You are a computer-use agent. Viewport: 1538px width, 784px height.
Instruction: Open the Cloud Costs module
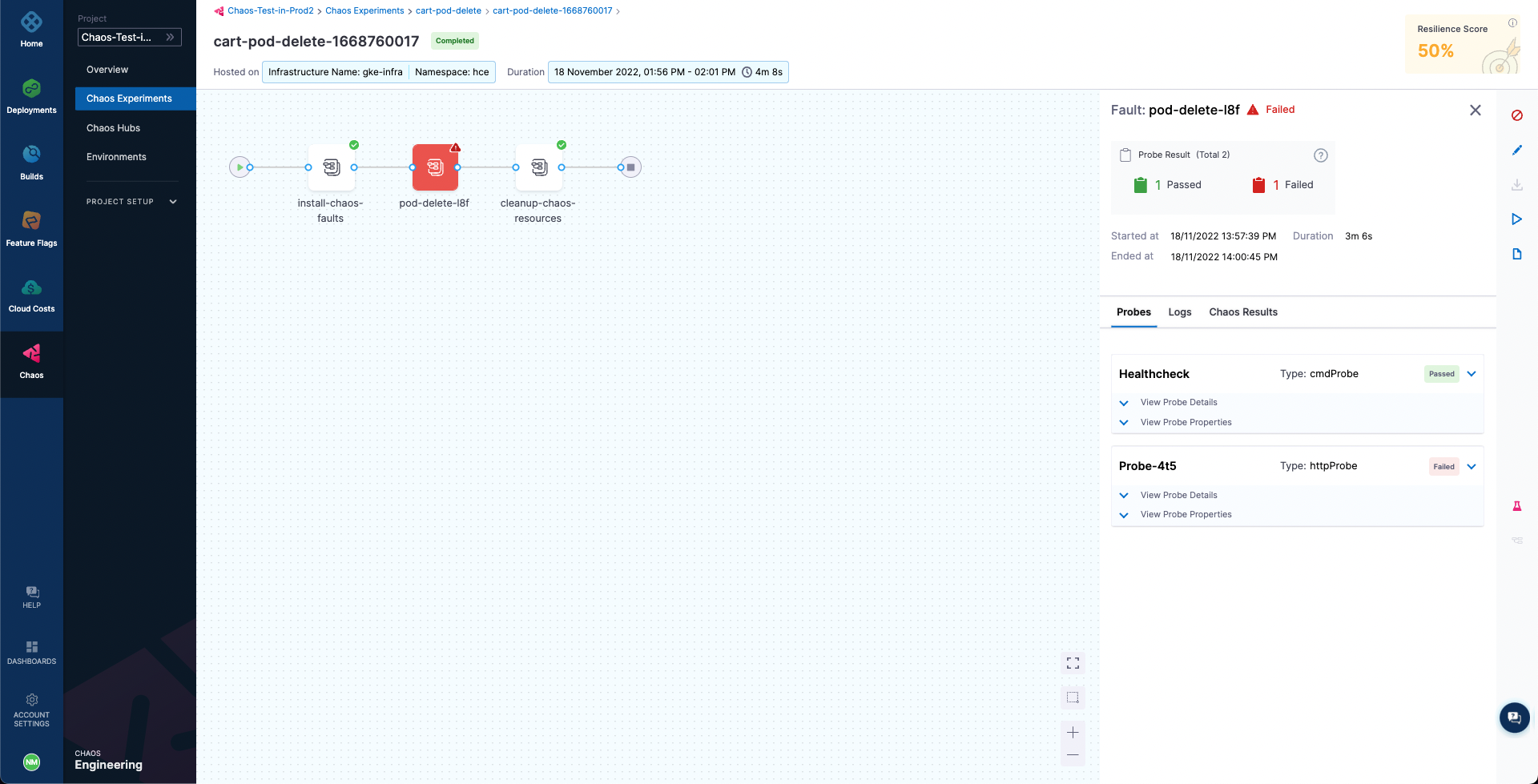click(x=31, y=295)
